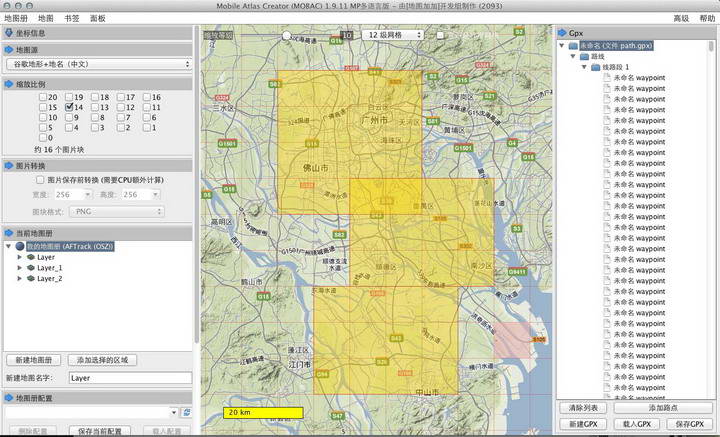The height and width of the screenshot is (437, 720).
Task: Click the 路线 folder icon
Action: [x=584, y=56]
